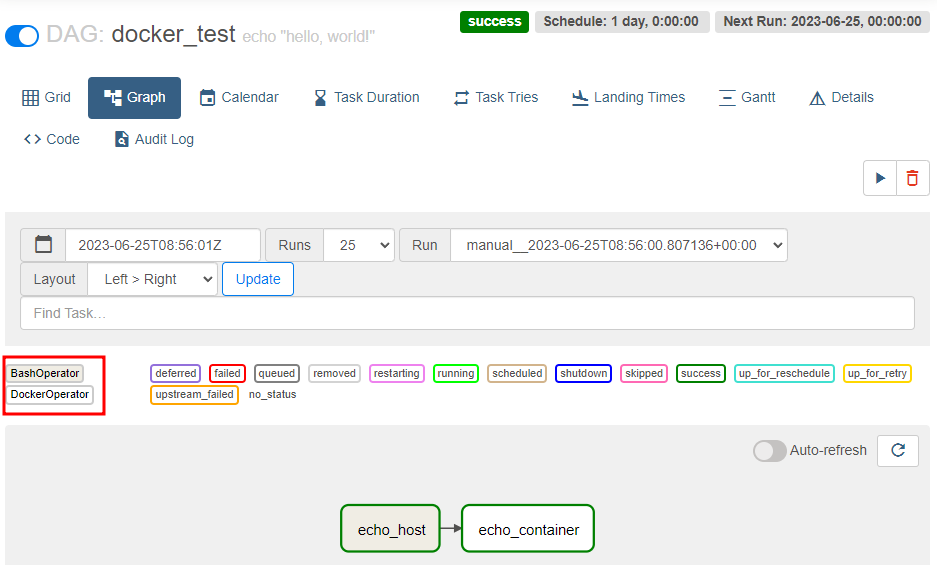Open the Gantt chart tab
This screenshot has height=565, width=937.
click(747, 97)
